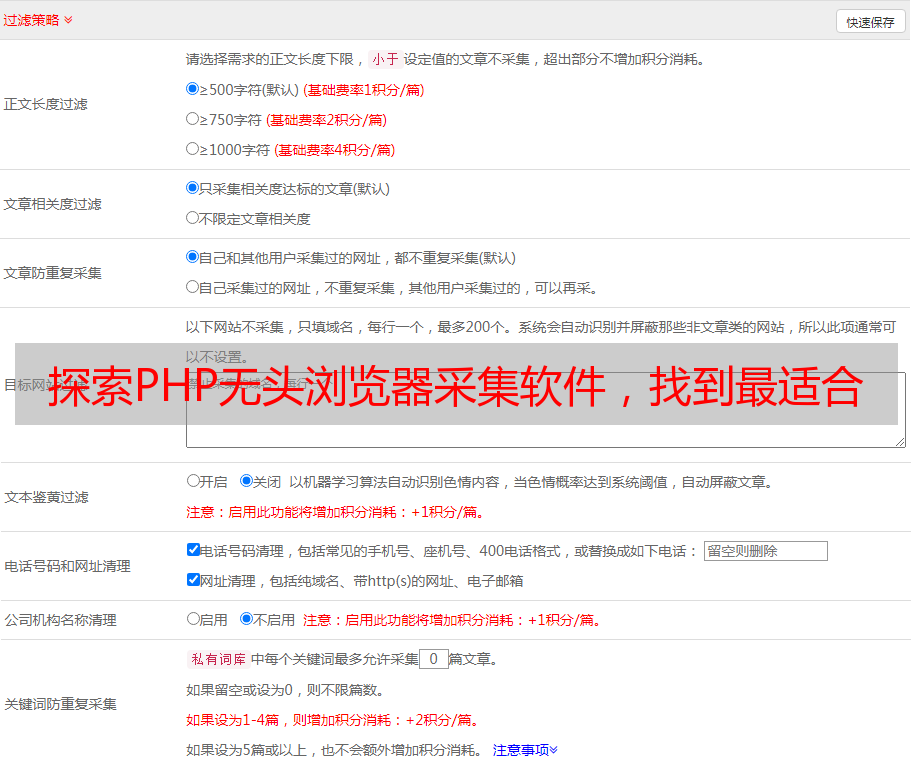The image size is (912, 768).
Task: Select ≥500字符 default length option
Action: coord(193,89)
